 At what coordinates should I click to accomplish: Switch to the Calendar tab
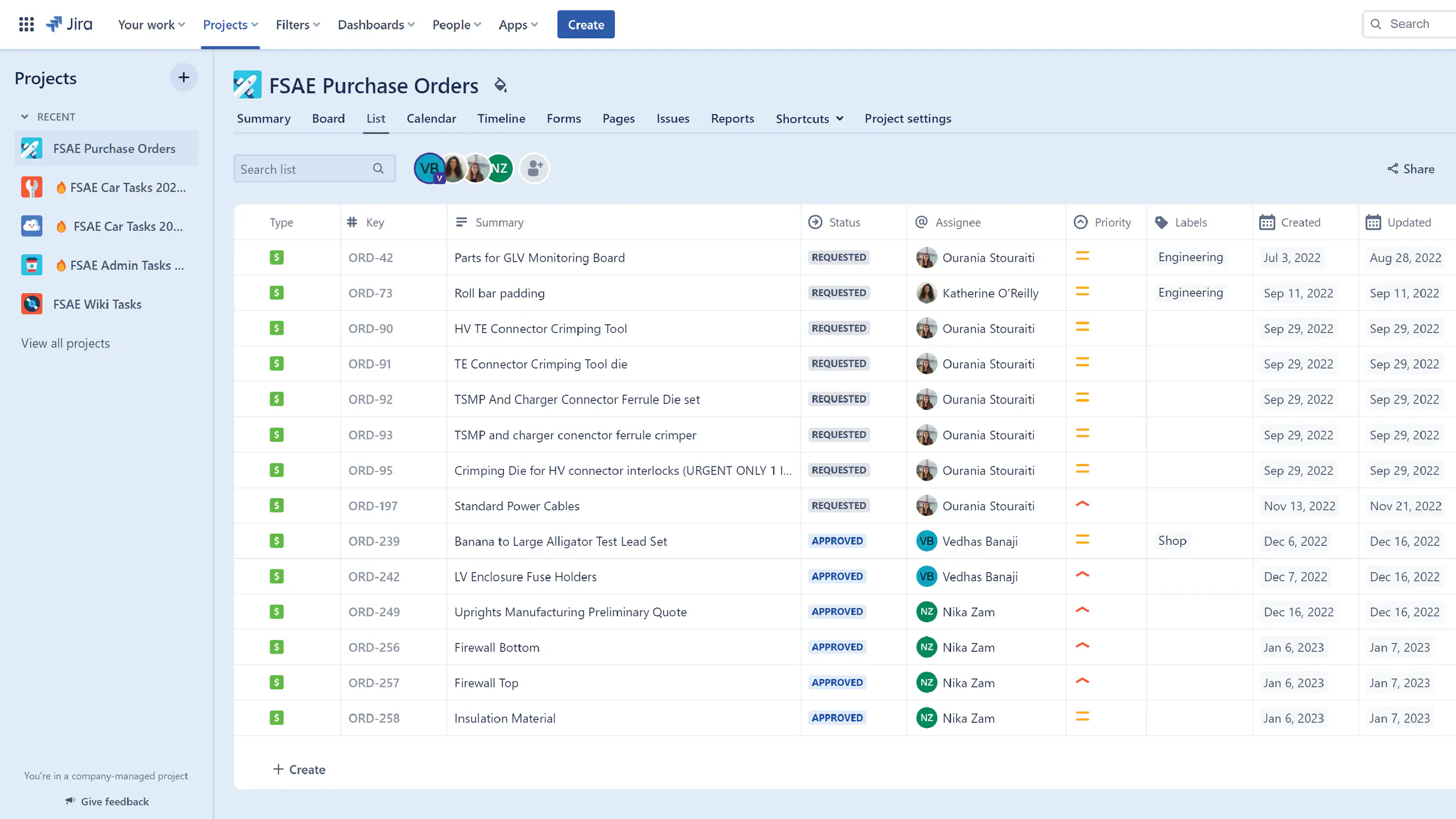point(431,118)
